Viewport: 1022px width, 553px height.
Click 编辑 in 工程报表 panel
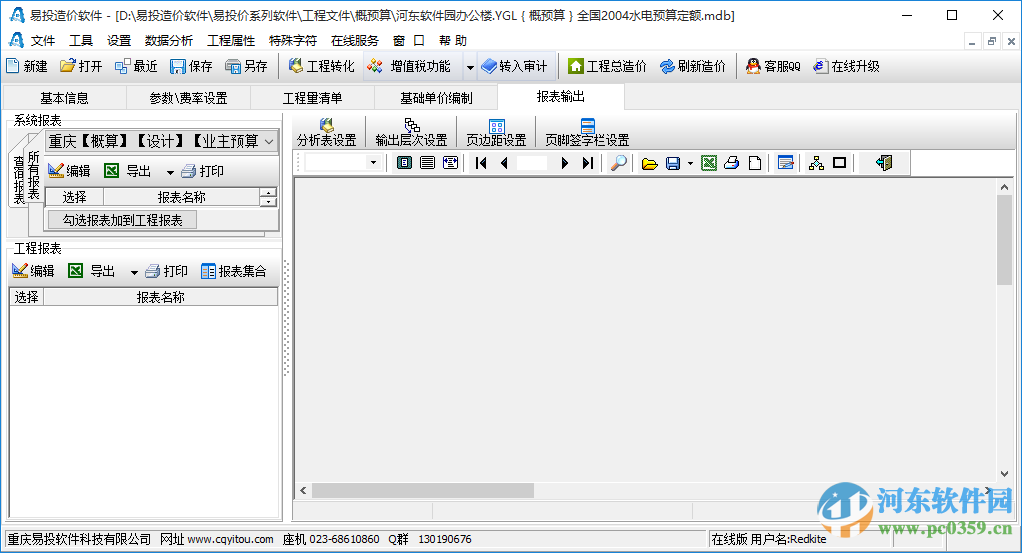coord(33,271)
